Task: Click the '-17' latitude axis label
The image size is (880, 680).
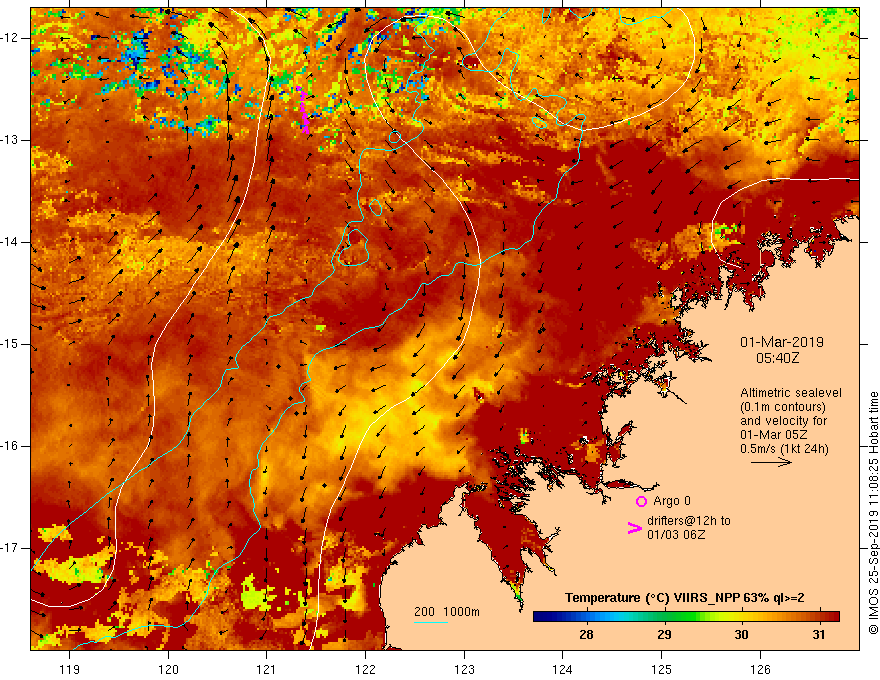Action: 11,548
